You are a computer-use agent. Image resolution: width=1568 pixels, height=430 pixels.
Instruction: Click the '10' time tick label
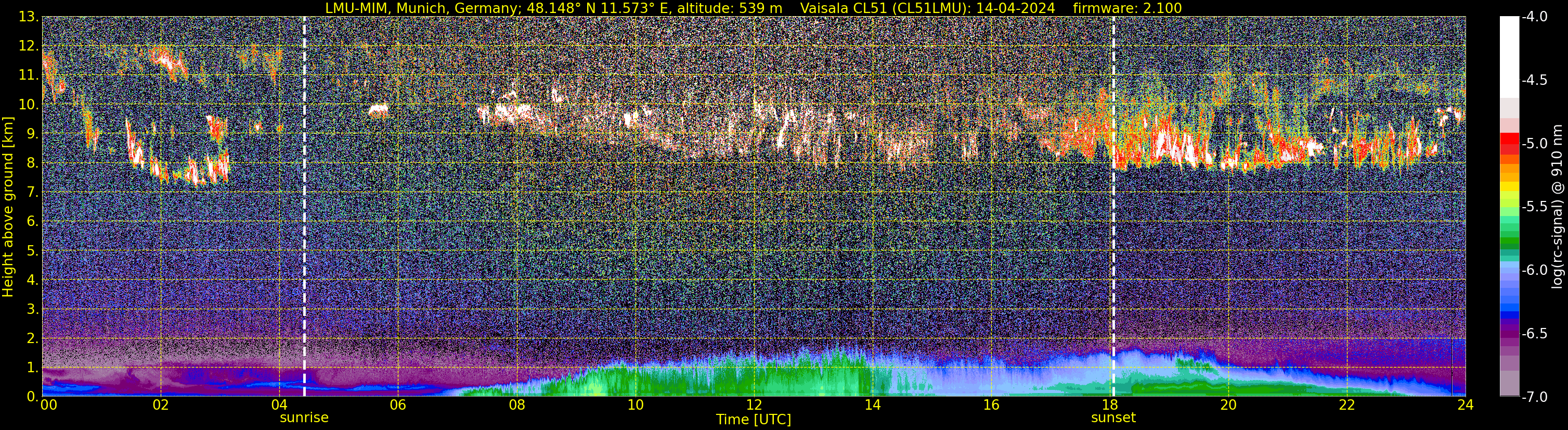click(x=635, y=405)
